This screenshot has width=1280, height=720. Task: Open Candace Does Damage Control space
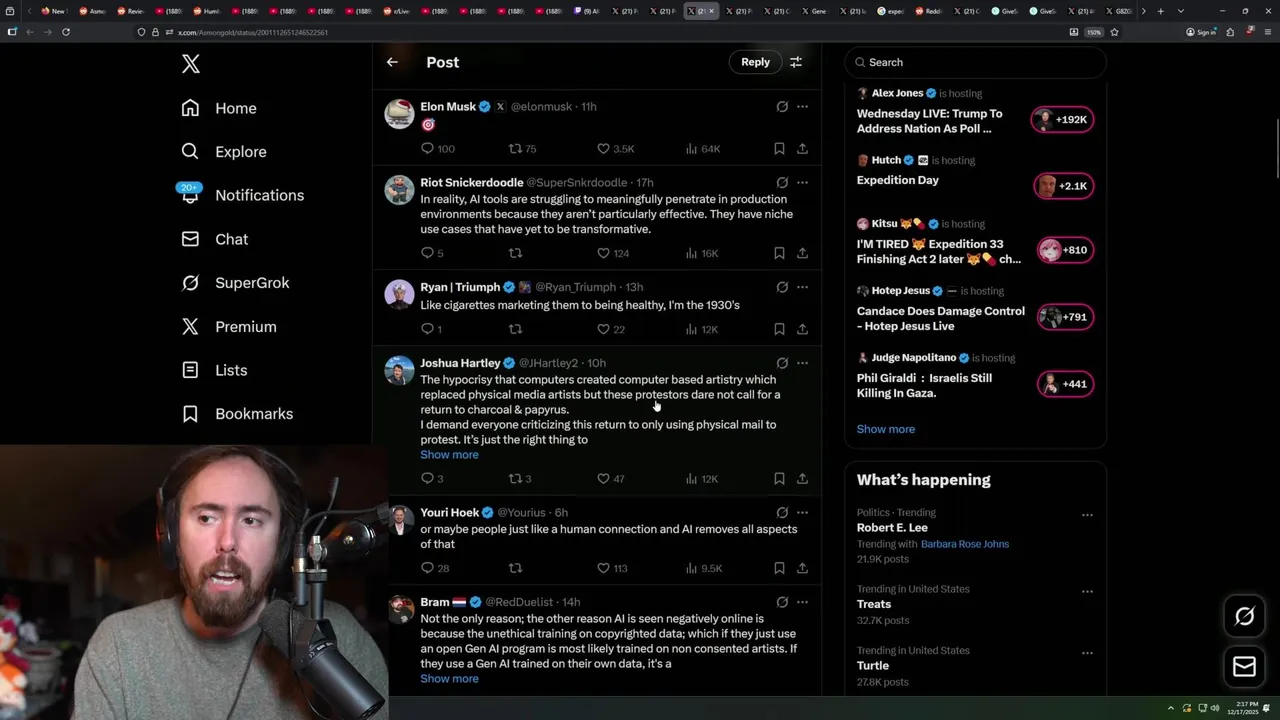pos(940,318)
